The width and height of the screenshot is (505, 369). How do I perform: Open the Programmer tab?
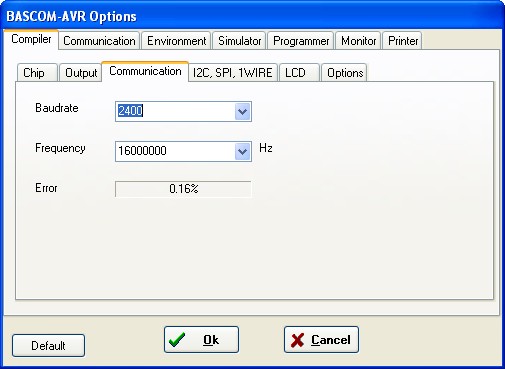tap(301, 41)
